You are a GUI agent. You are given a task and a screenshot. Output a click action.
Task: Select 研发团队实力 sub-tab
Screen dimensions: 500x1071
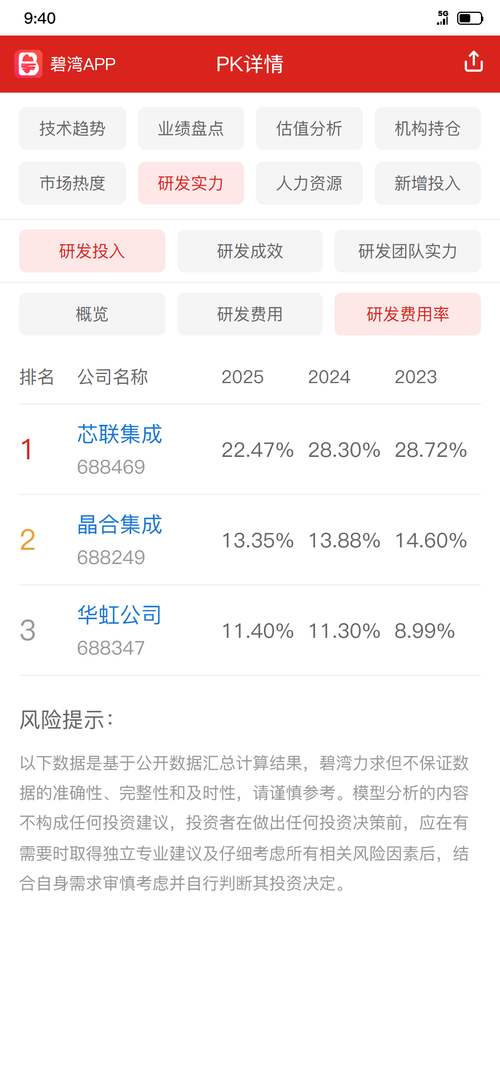point(408,251)
